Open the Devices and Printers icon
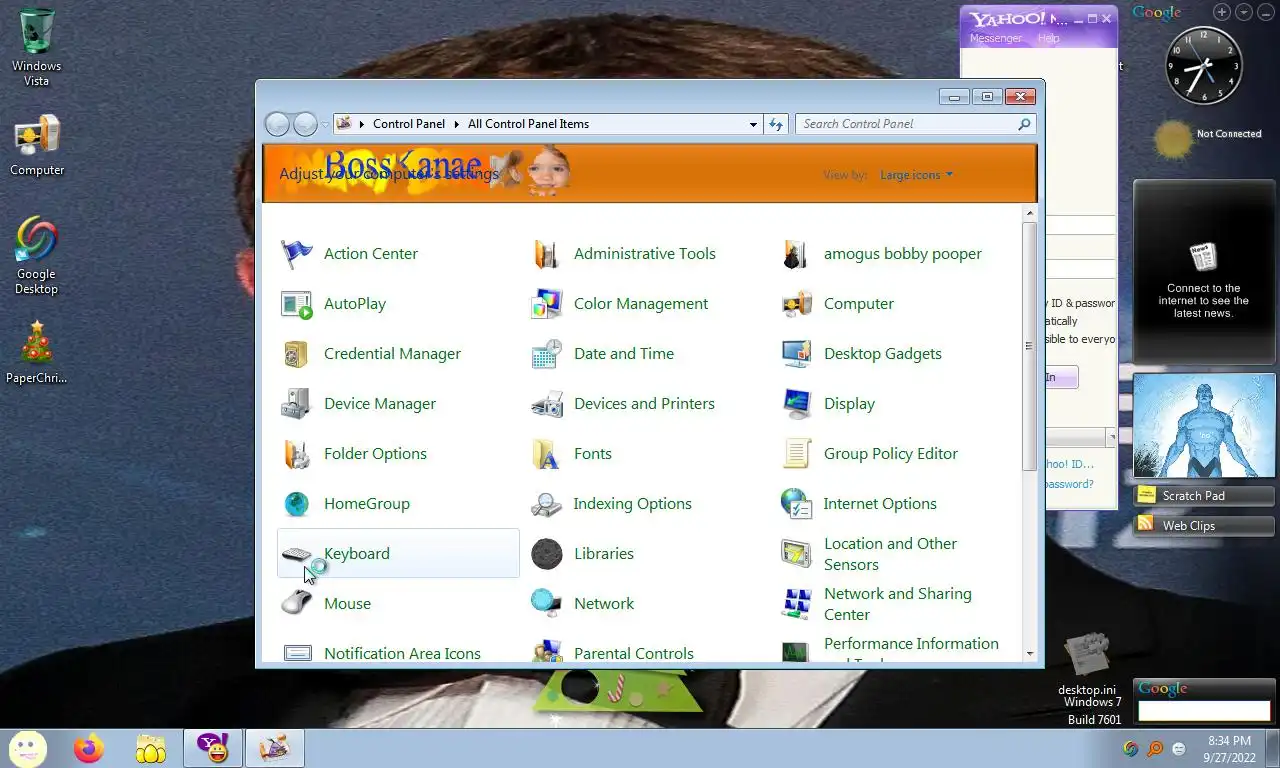 (546, 404)
